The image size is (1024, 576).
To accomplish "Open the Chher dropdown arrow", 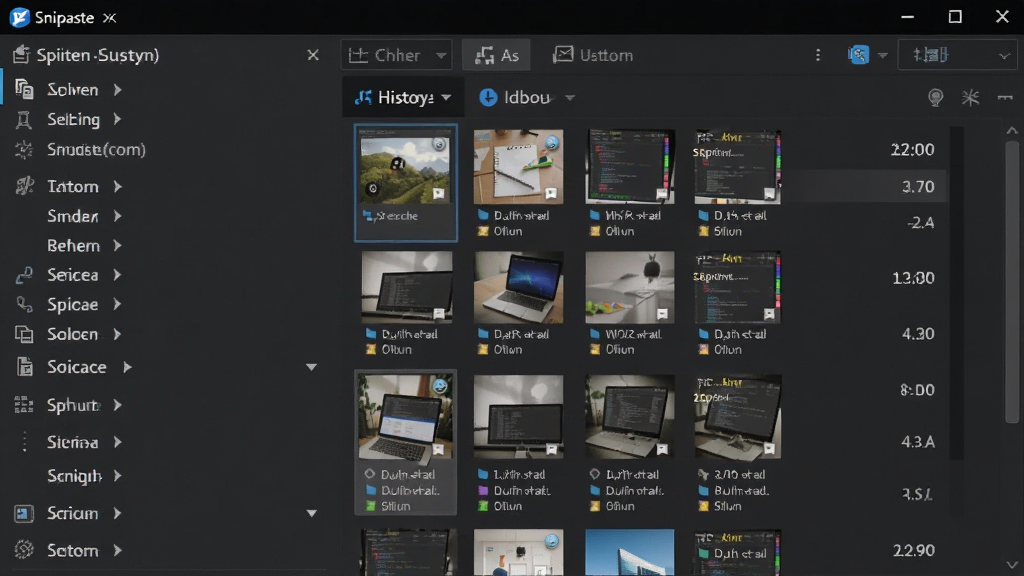I will [441, 56].
